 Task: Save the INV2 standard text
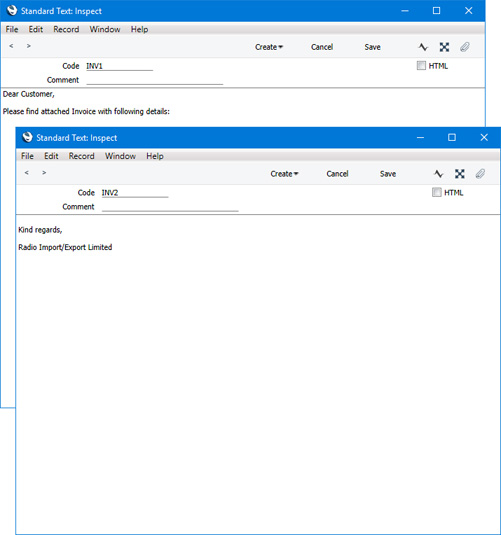(388, 174)
